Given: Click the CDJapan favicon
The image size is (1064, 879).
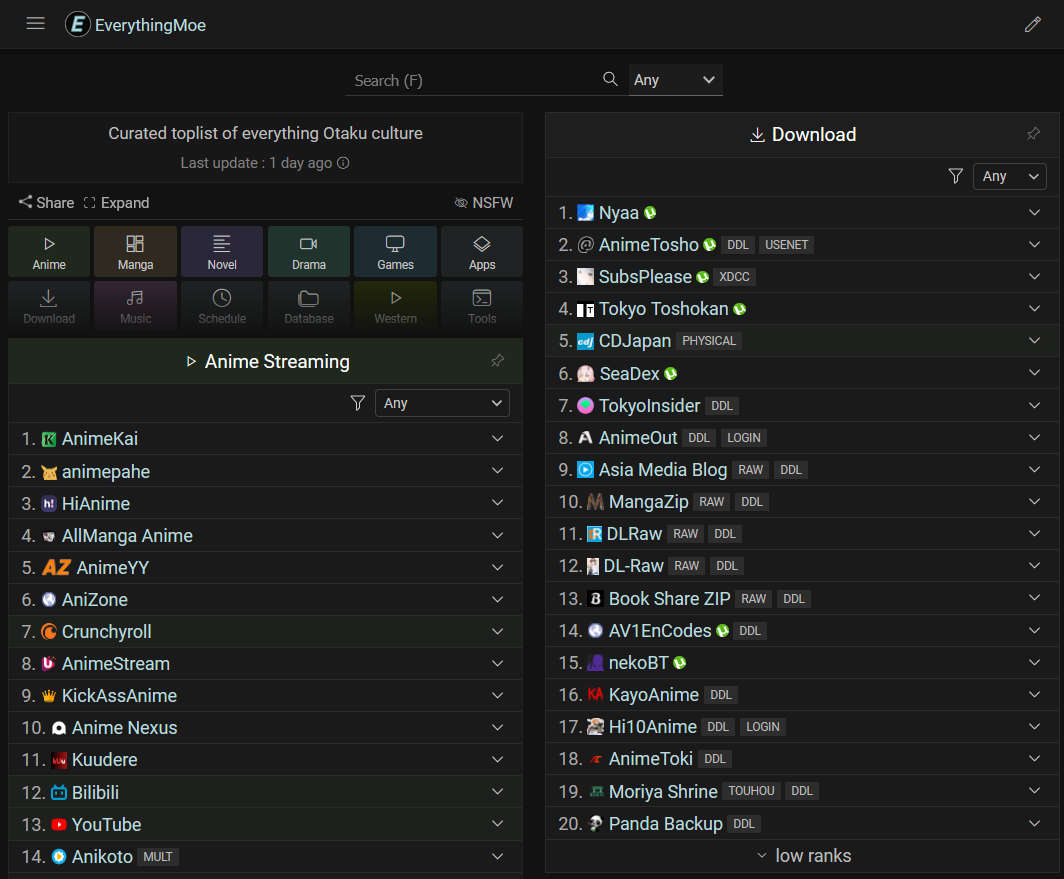Looking at the screenshot, I should pyautogui.click(x=585, y=341).
